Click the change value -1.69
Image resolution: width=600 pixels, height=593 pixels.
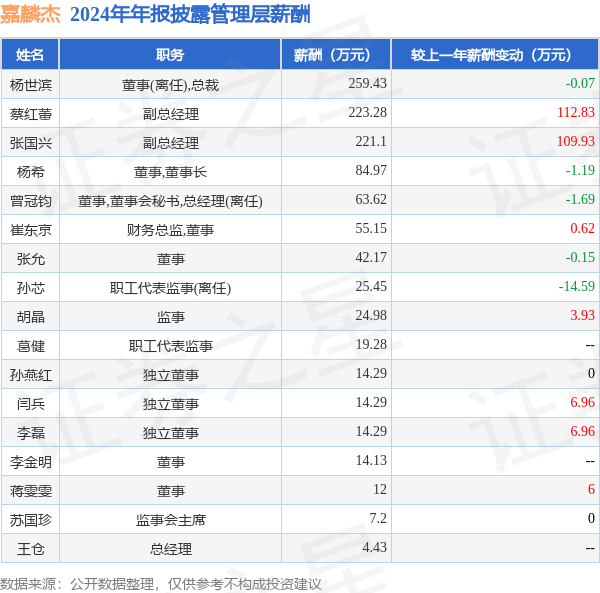(580, 199)
